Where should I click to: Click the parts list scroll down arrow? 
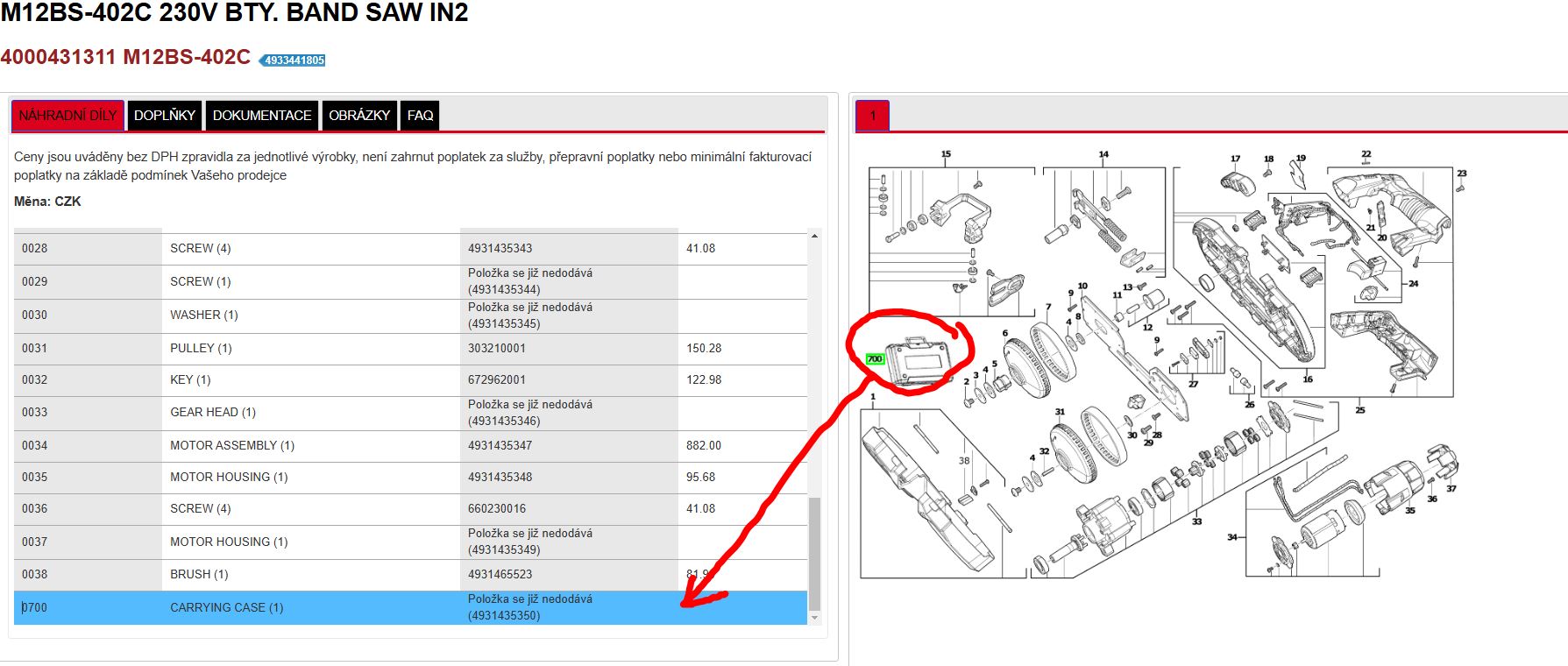tap(814, 618)
